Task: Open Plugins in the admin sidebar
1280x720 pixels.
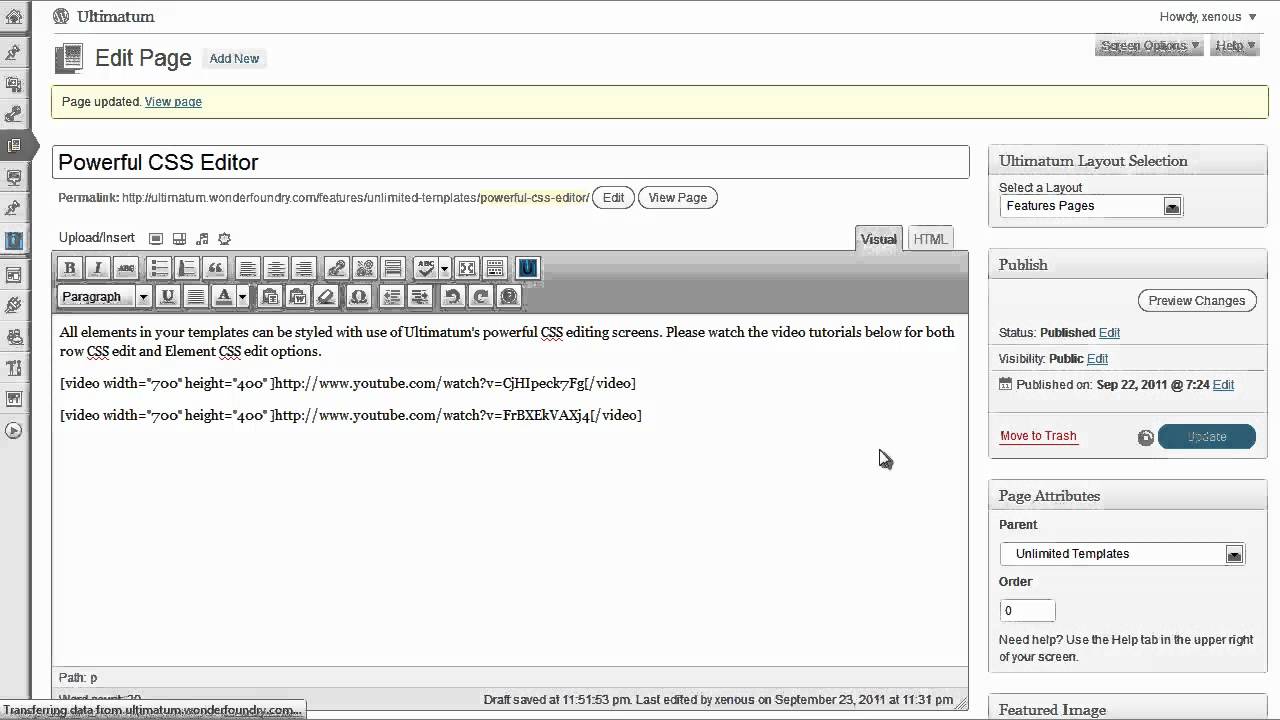Action: (x=14, y=304)
